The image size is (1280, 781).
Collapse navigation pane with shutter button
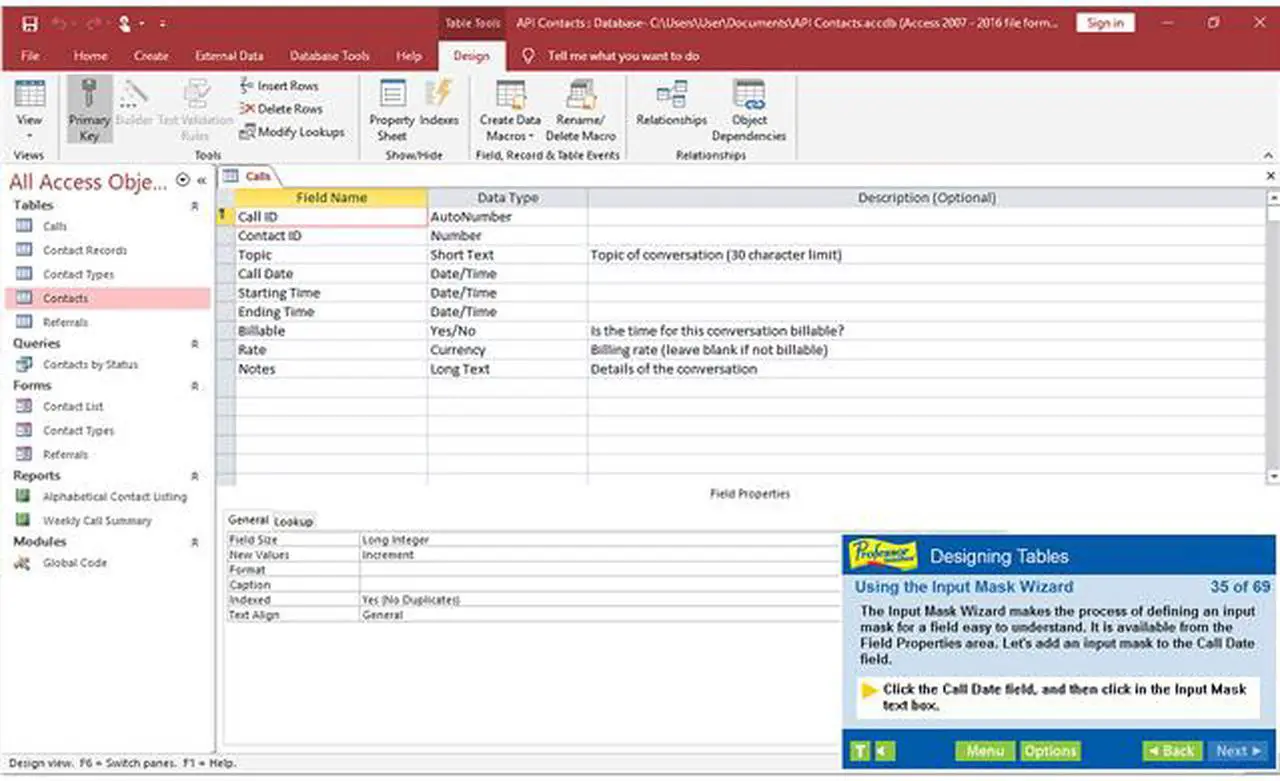point(201,180)
